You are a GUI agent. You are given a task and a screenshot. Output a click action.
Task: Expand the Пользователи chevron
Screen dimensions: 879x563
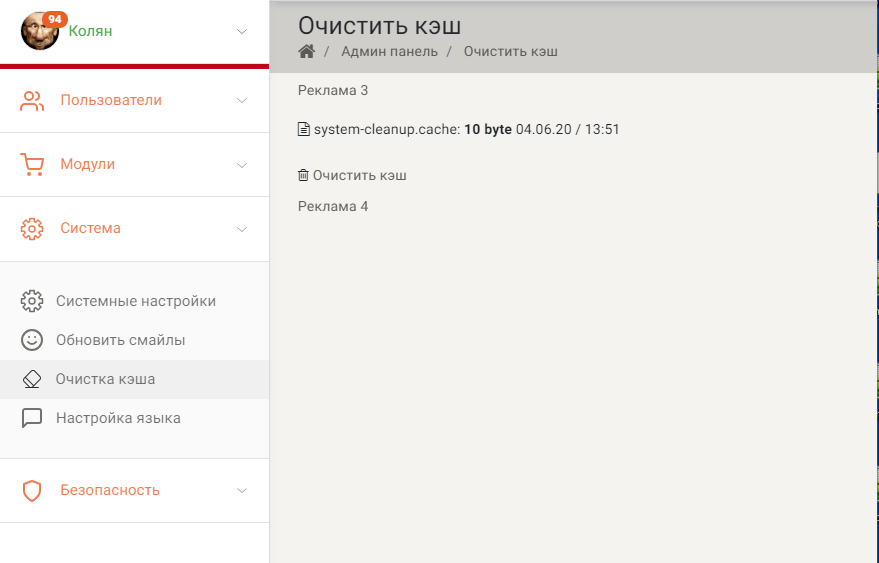click(242, 101)
